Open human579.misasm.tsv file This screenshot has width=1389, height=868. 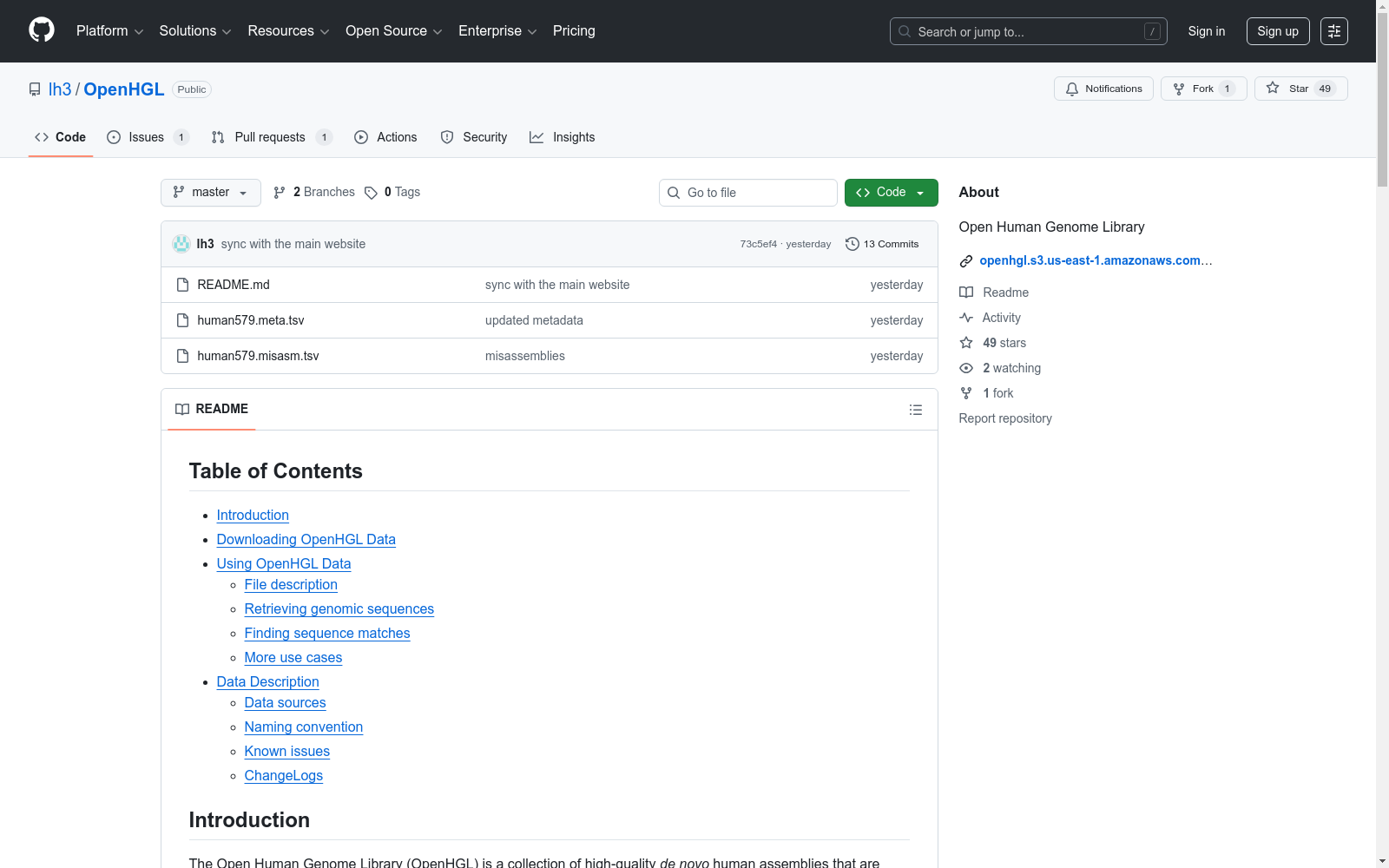[258, 356]
